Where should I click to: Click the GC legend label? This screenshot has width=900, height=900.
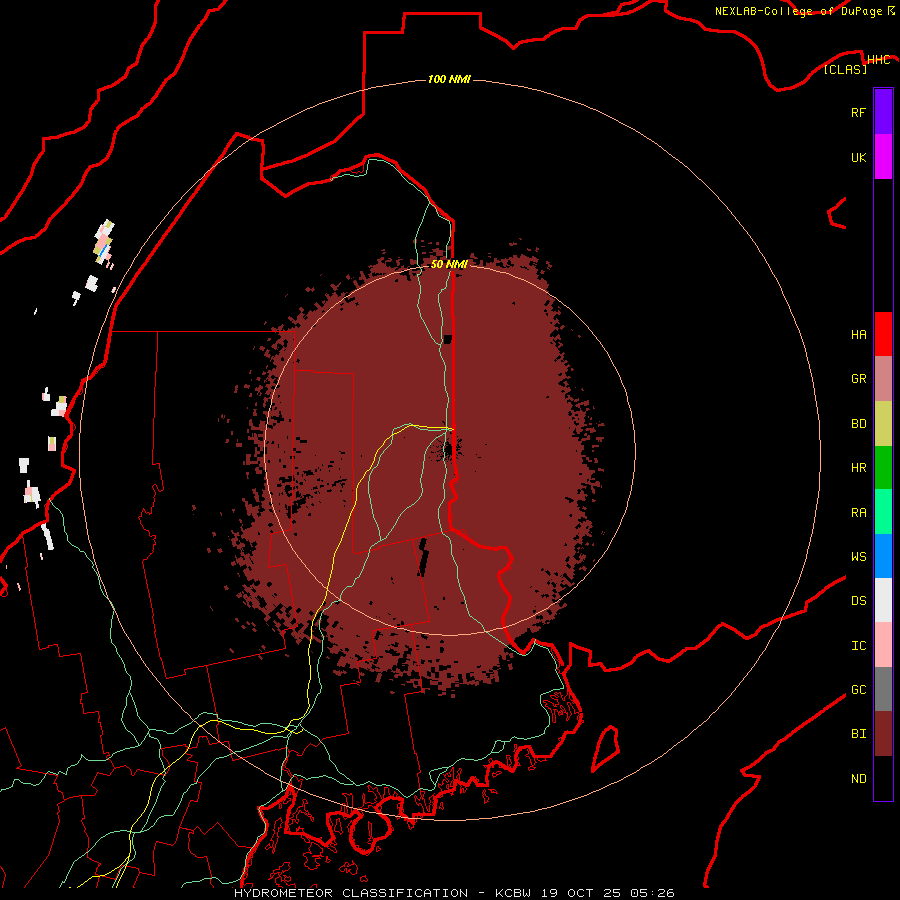pos(858,690)
